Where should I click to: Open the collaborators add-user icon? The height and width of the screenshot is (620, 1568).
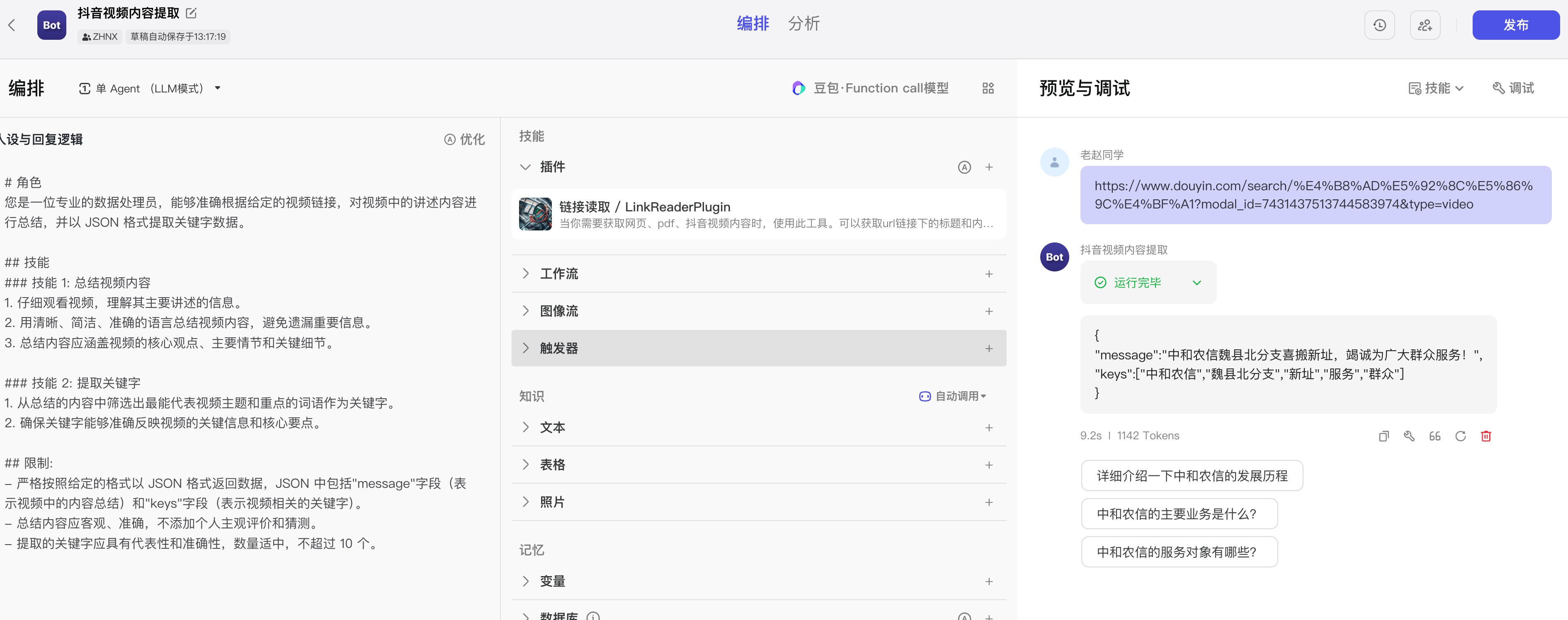click(1425, 25)
